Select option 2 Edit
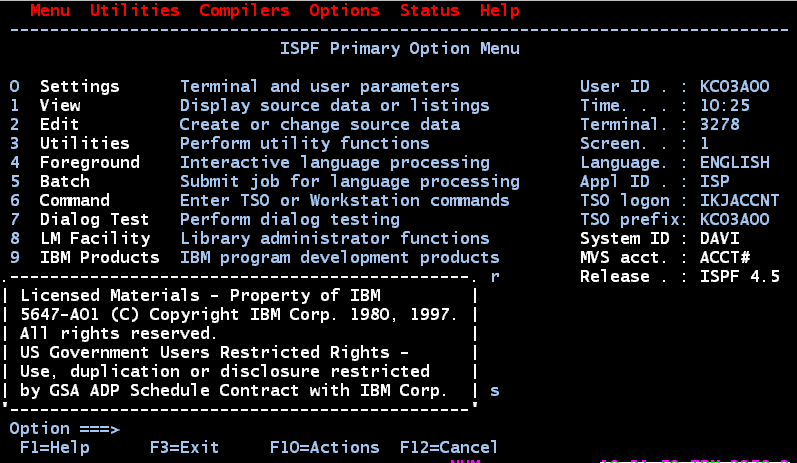797x463 pixels. pos(59,124)
